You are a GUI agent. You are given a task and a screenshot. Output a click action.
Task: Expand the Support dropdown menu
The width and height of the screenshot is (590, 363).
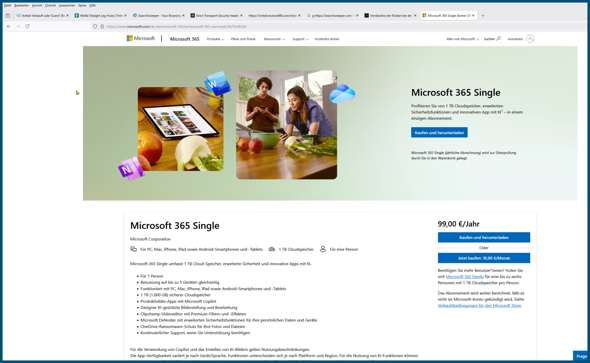[x=300, y=39]
